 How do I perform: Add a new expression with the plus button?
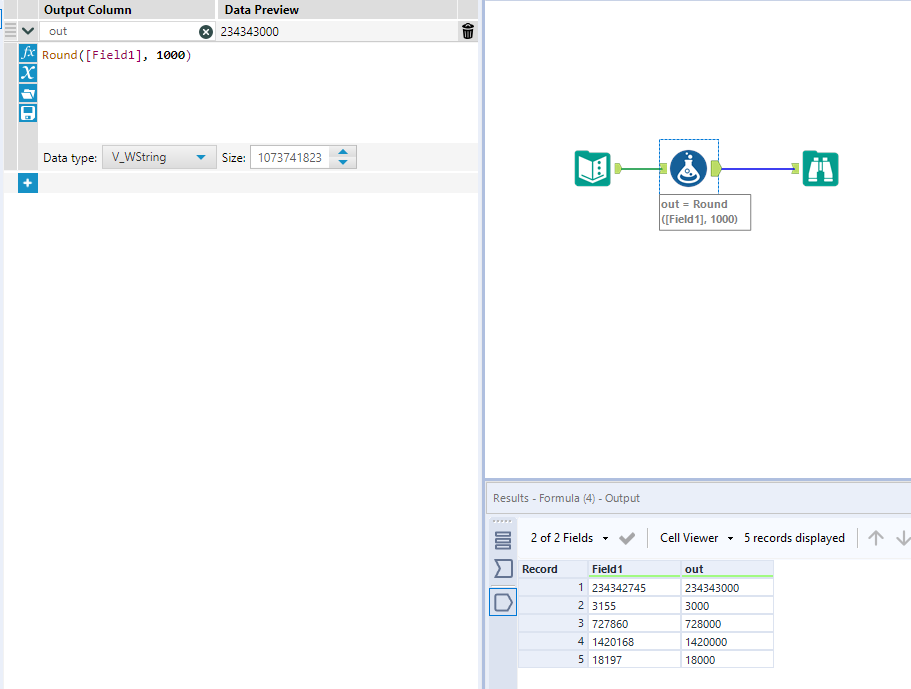[27, 183]
